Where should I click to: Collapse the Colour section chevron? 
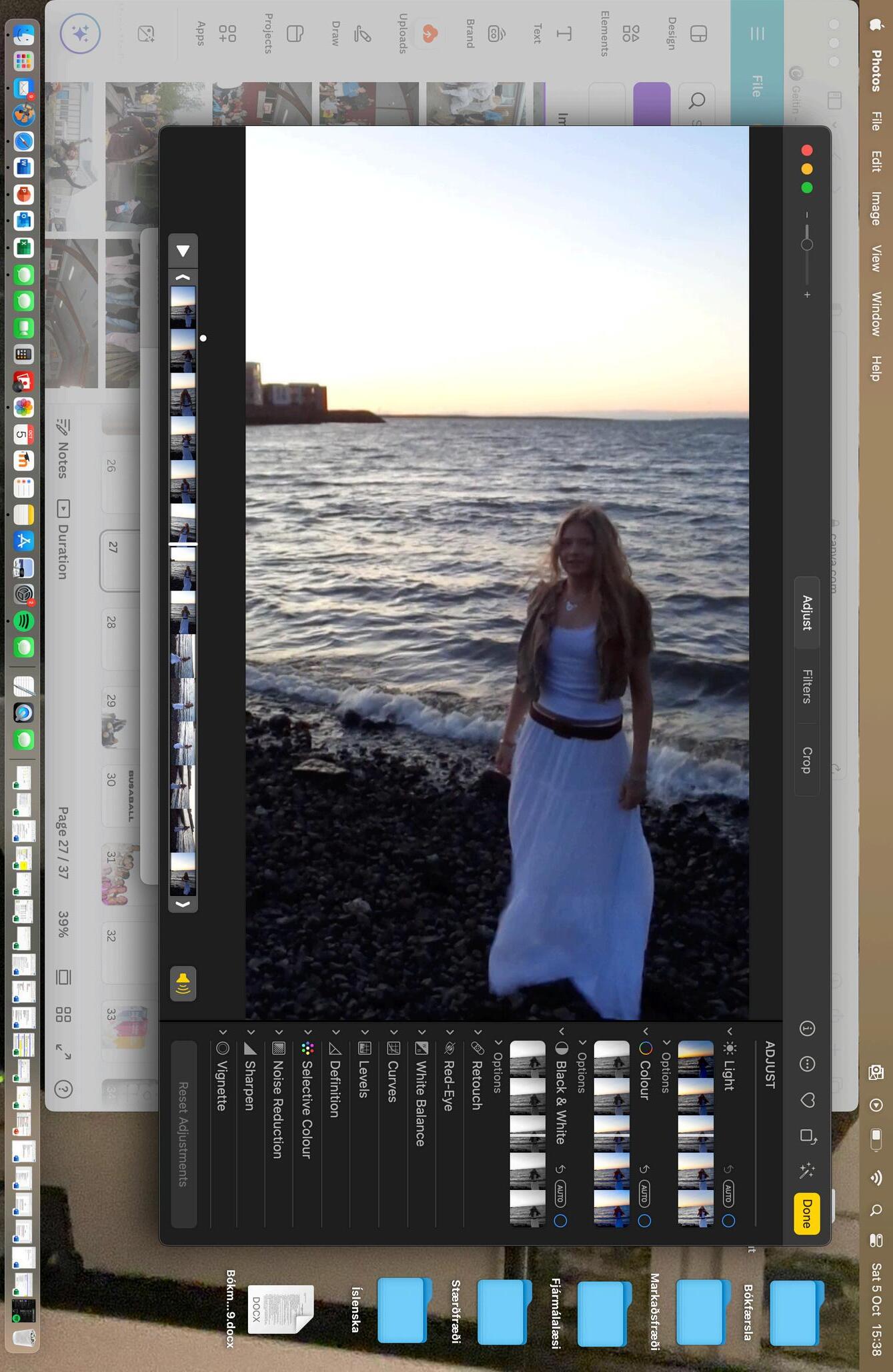coord(646,1031)
